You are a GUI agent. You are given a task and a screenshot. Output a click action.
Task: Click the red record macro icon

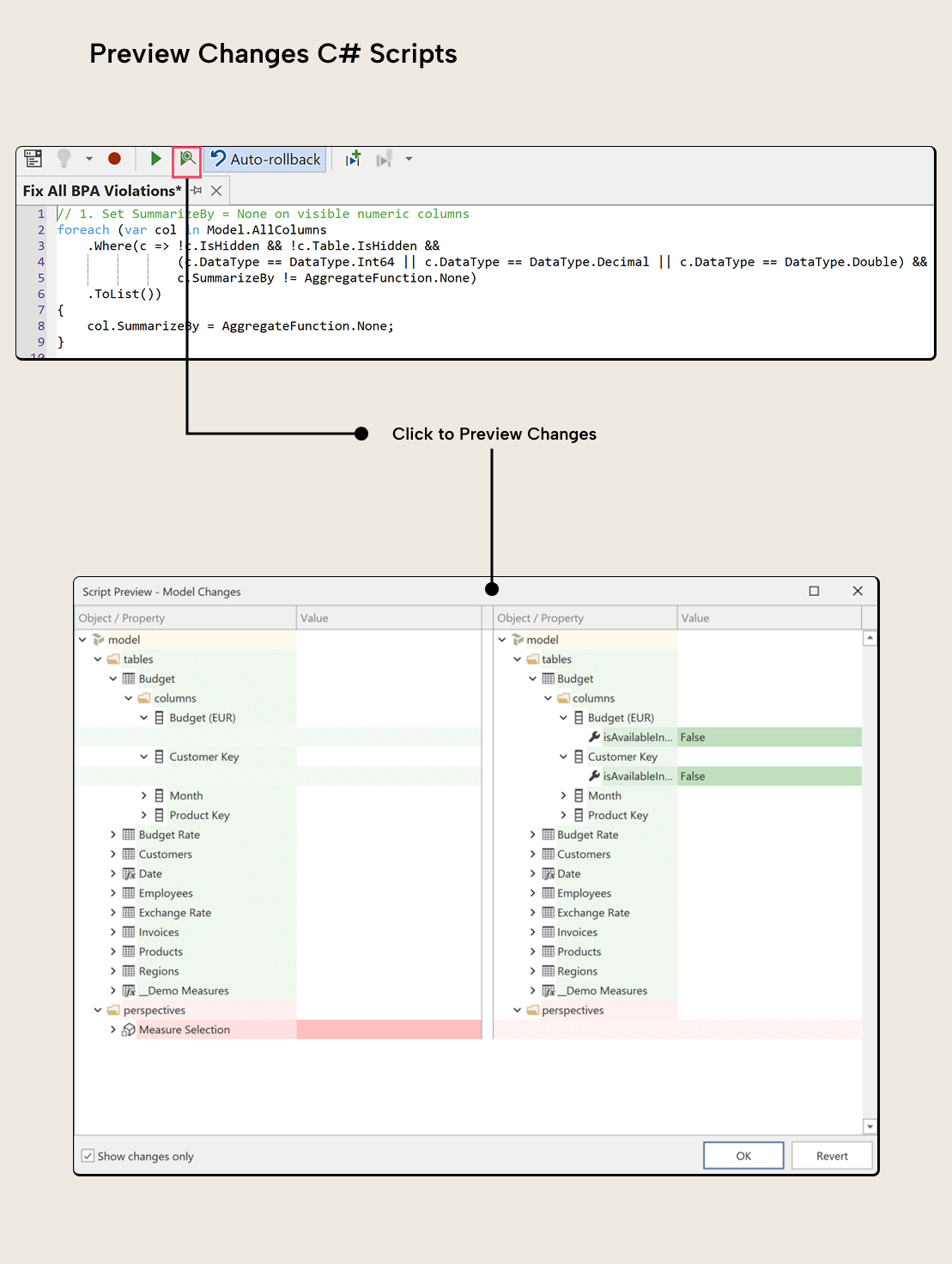(x=114, y=159)
